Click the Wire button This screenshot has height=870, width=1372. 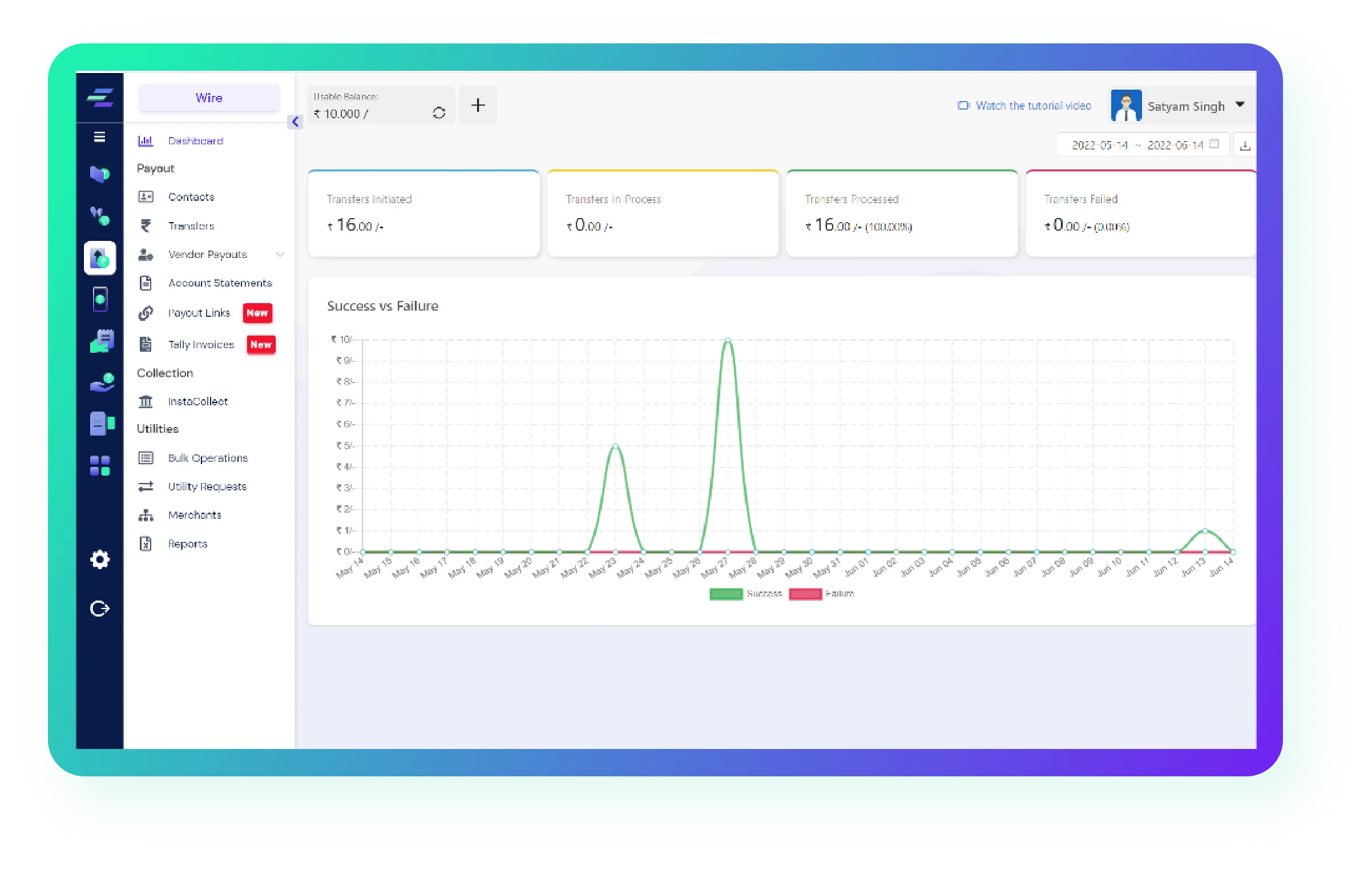pos(209,98)
